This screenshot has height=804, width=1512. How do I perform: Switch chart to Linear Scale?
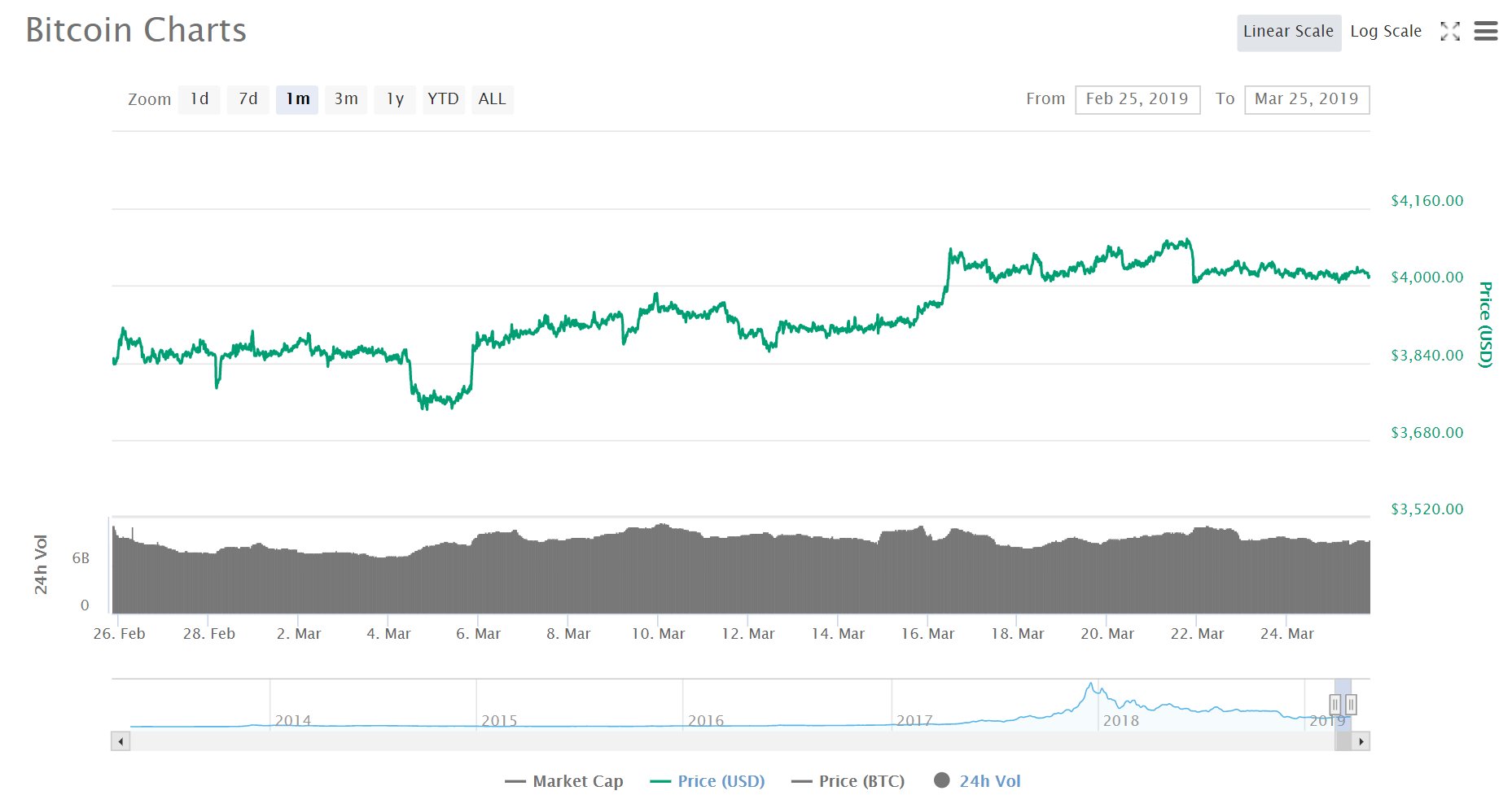[x=1289, y=32]
